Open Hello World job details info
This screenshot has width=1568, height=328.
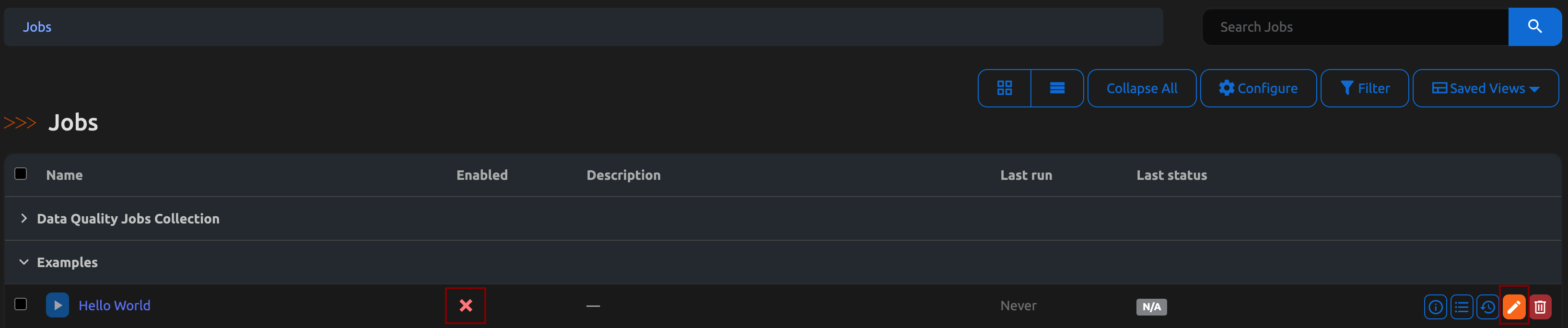(x=1435, y=307)
